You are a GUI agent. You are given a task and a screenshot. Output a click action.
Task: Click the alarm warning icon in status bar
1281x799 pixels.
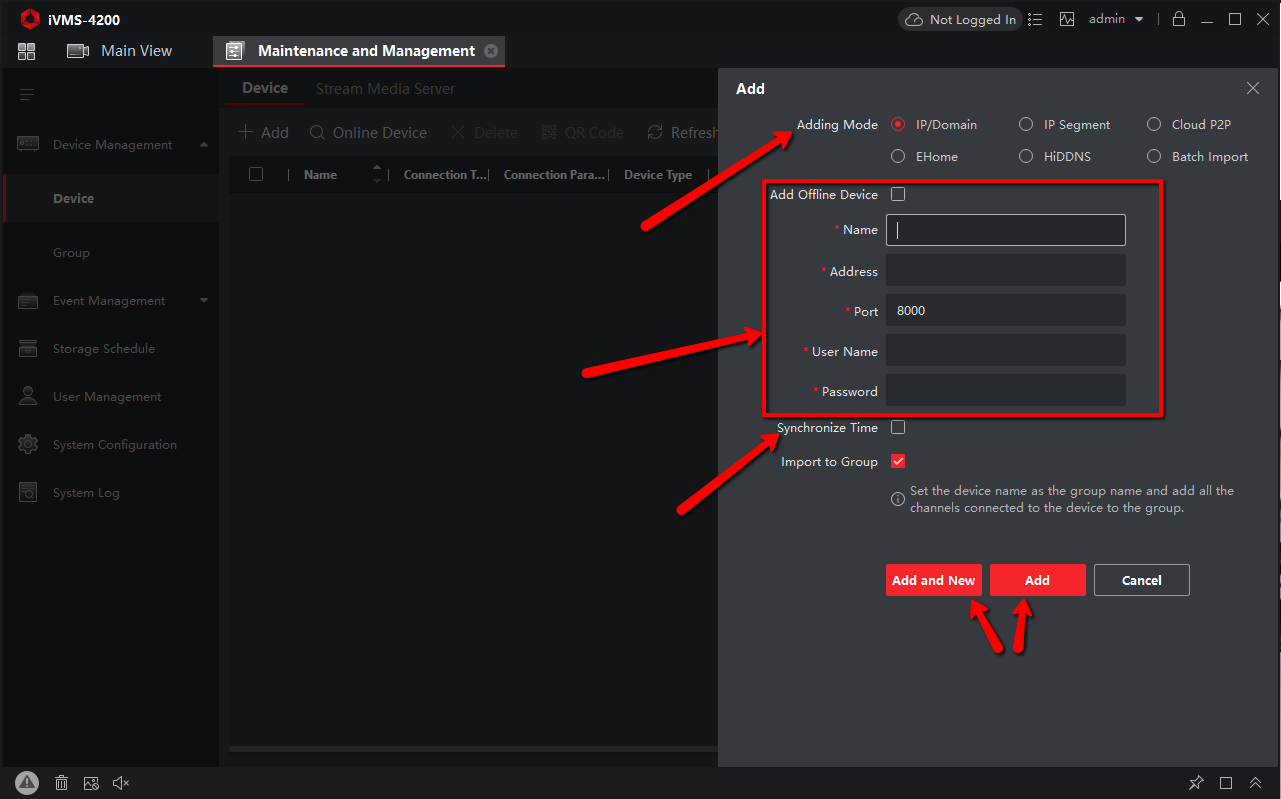tap(27, 783)
